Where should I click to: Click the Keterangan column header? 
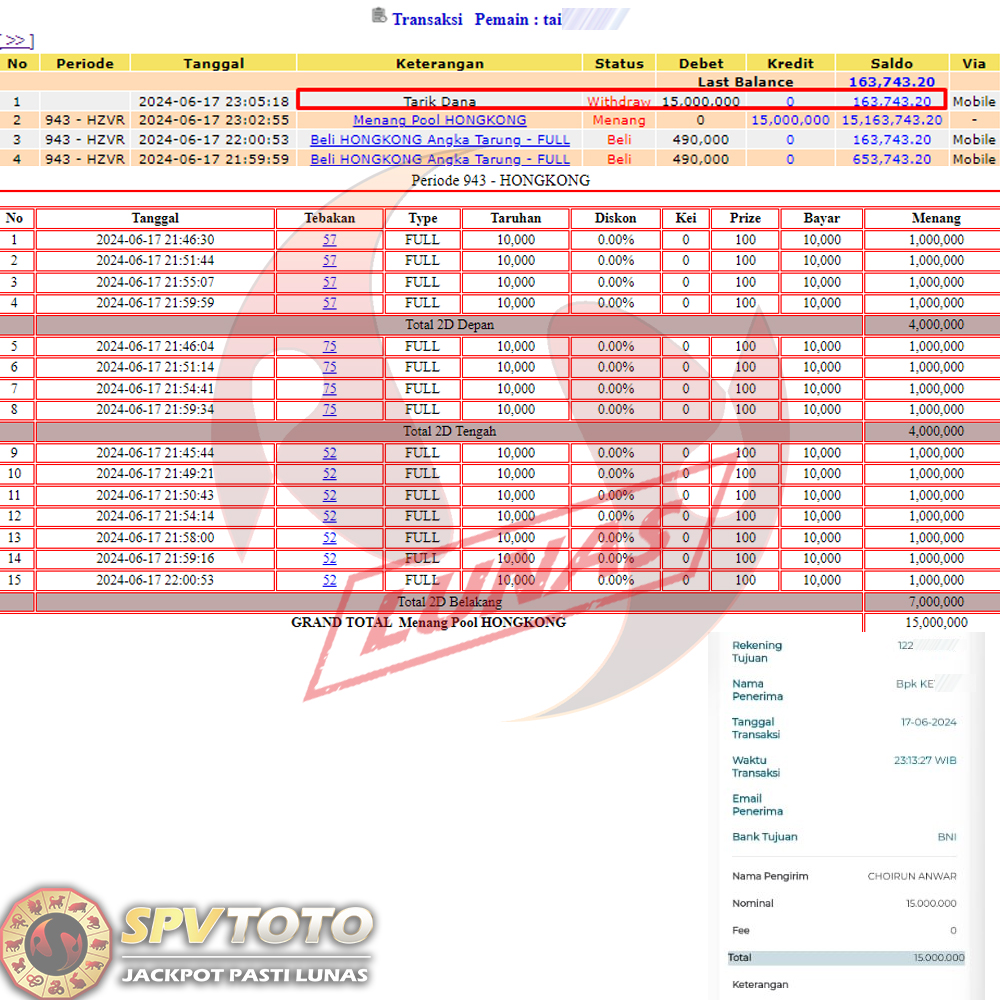pos(439,63)
